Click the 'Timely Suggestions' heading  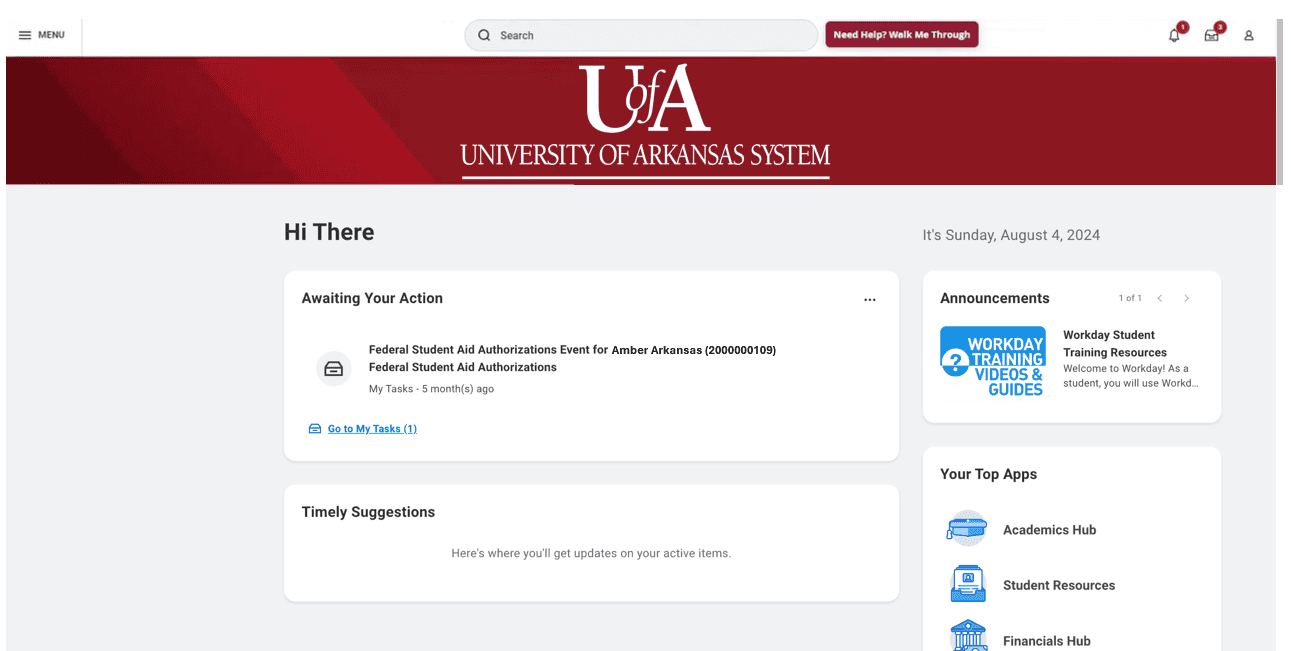(368, 512)
